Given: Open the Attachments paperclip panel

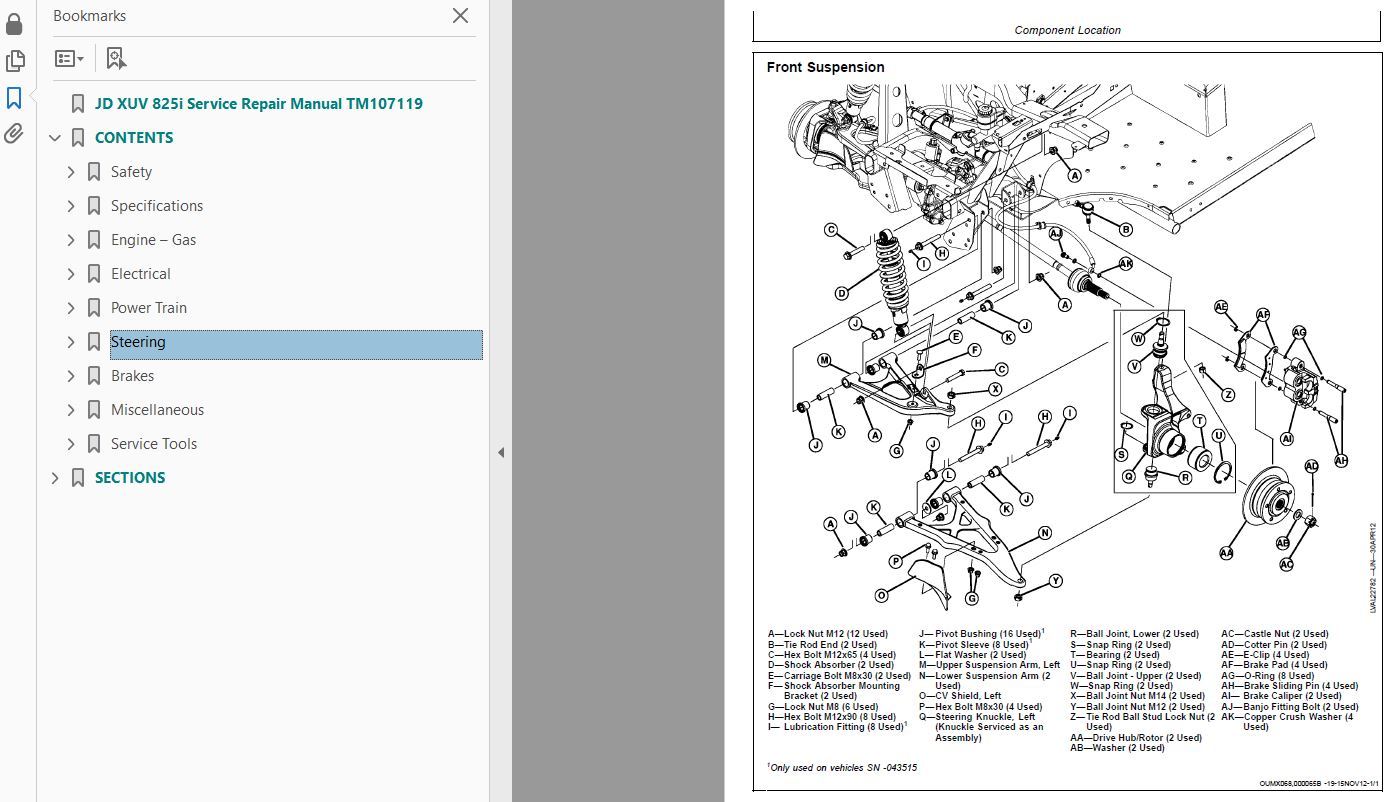Looking at the screenshot, I should click(14, 133).
